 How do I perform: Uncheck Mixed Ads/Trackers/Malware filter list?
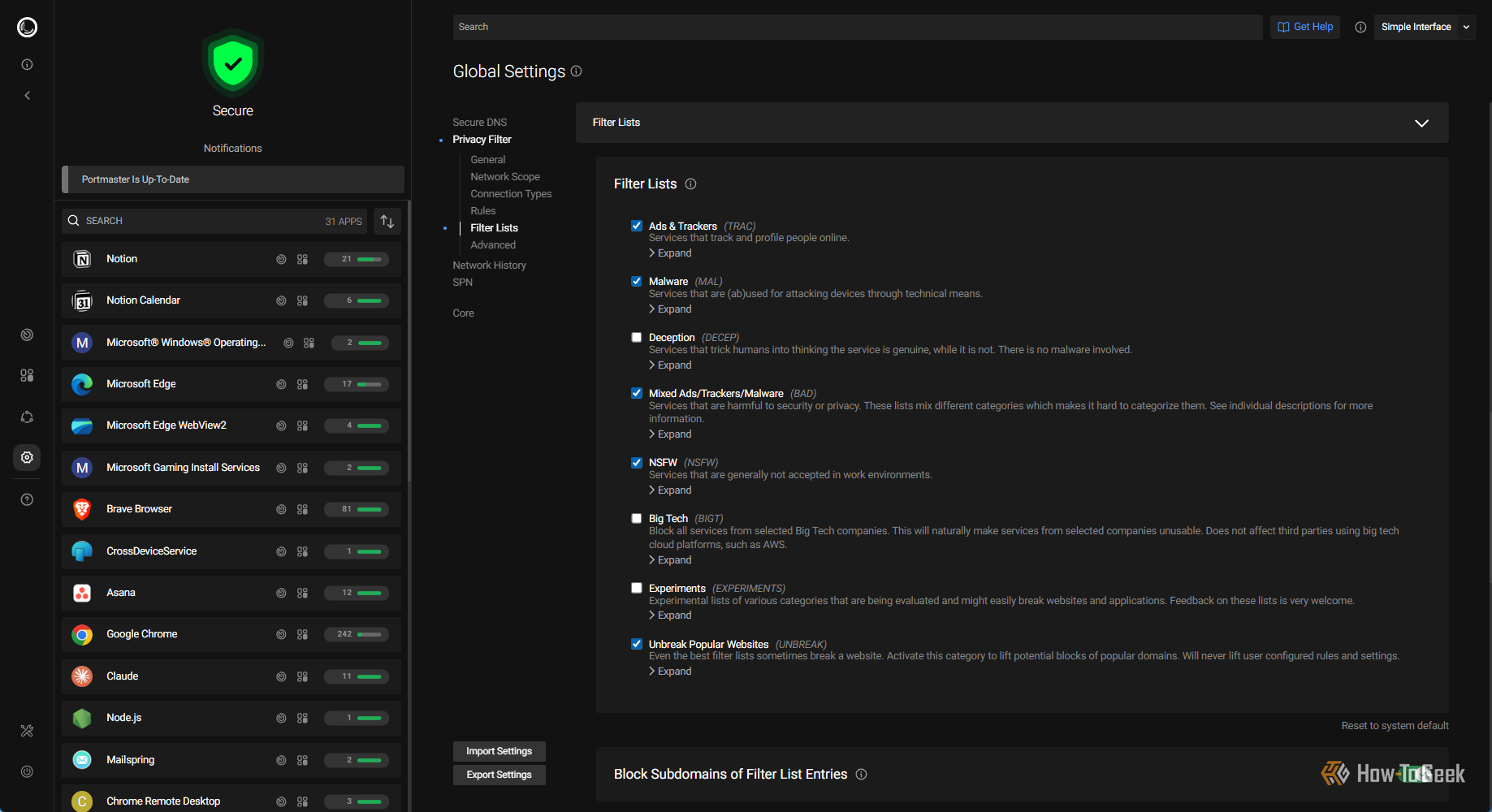[637, 393]
